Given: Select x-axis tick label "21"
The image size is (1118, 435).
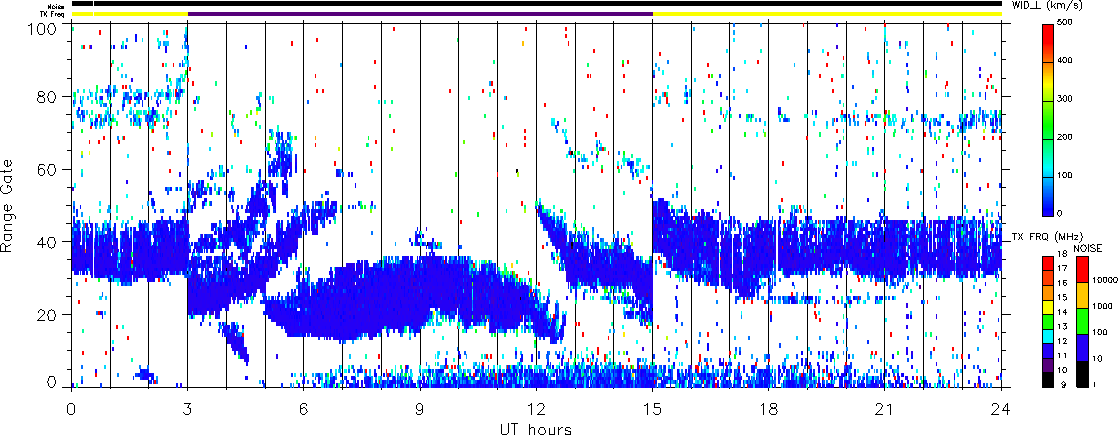Looking at the screenshot, I should point(885,408).
